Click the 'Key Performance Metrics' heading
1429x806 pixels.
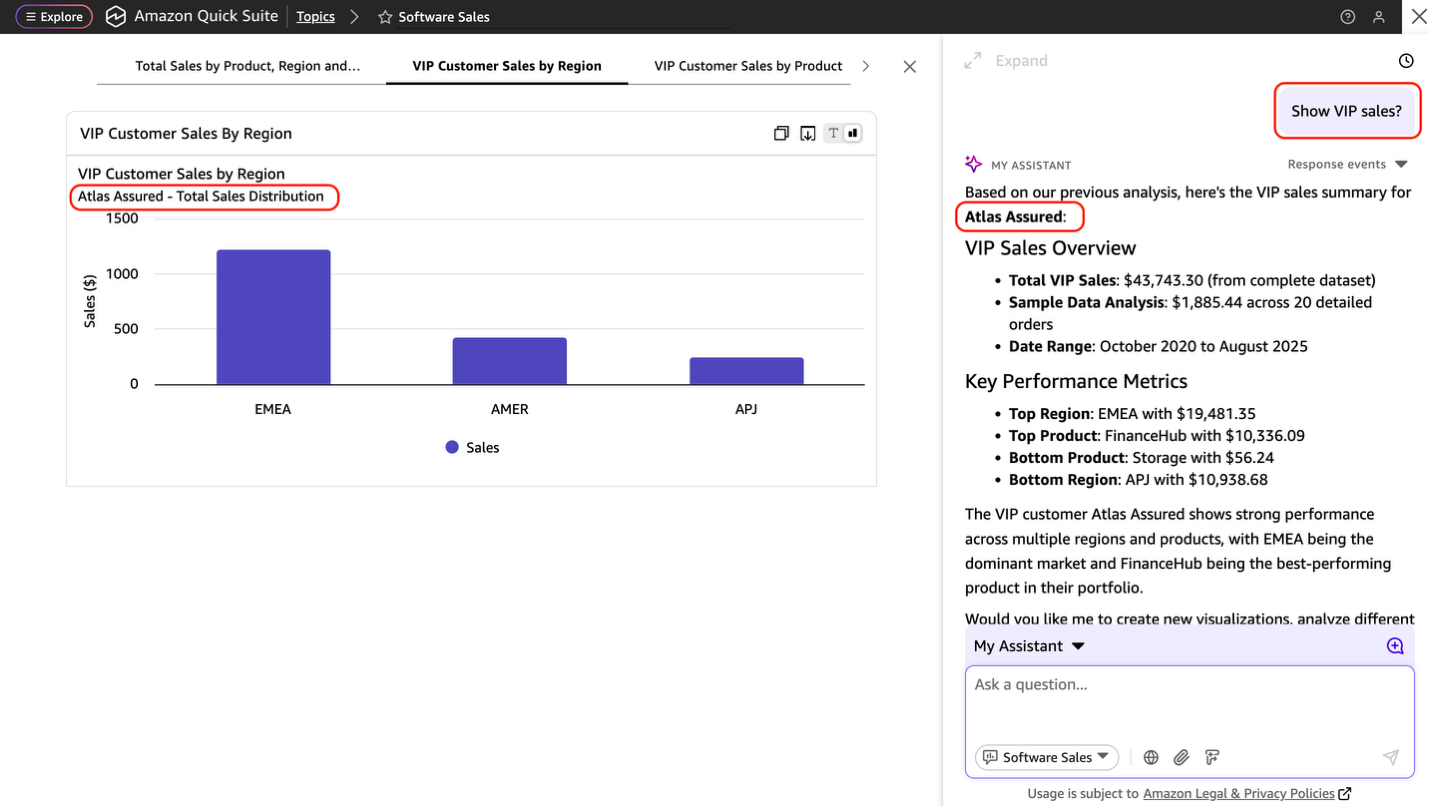click(1076, 381)
